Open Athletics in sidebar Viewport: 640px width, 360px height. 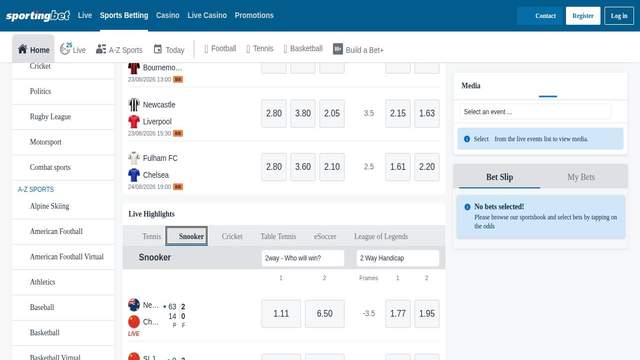tap(63, 282)
